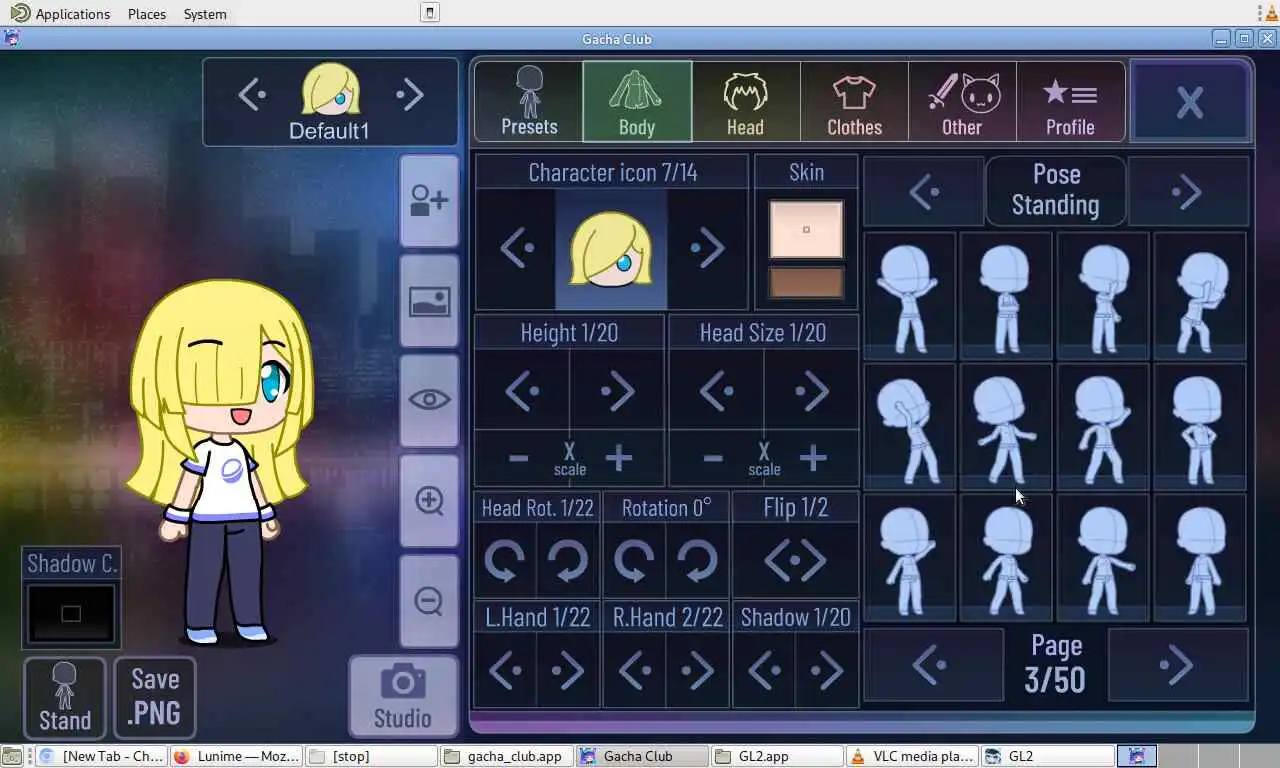Toggle Flip 1/2 direction
The image size is (1280, 768).
point(795,560)
